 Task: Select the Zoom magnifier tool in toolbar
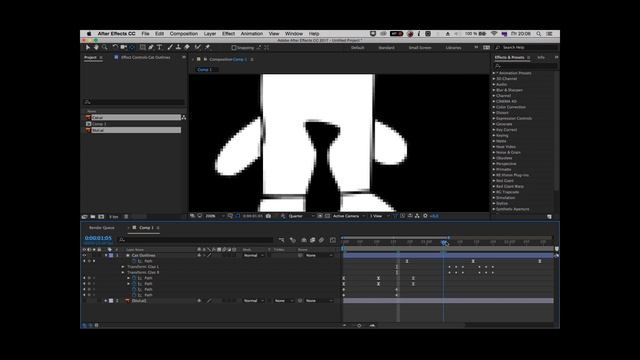pyautogui.click(x=105, y=48)
